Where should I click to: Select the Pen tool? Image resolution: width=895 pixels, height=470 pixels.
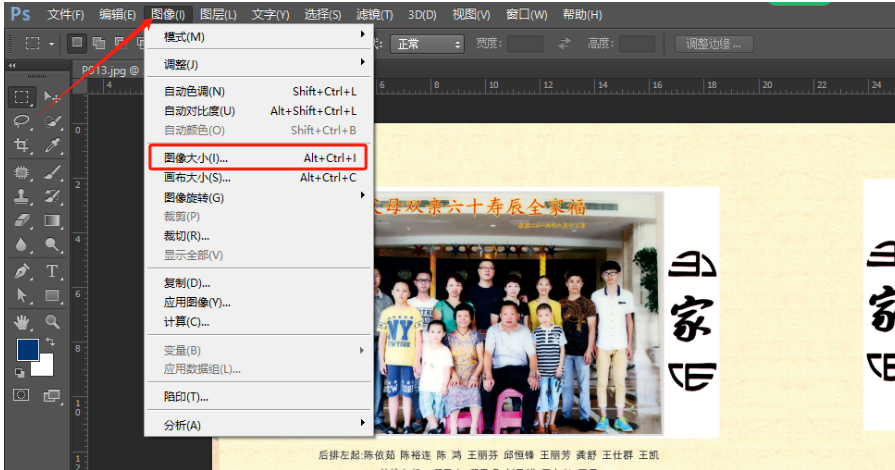[22, 271]
